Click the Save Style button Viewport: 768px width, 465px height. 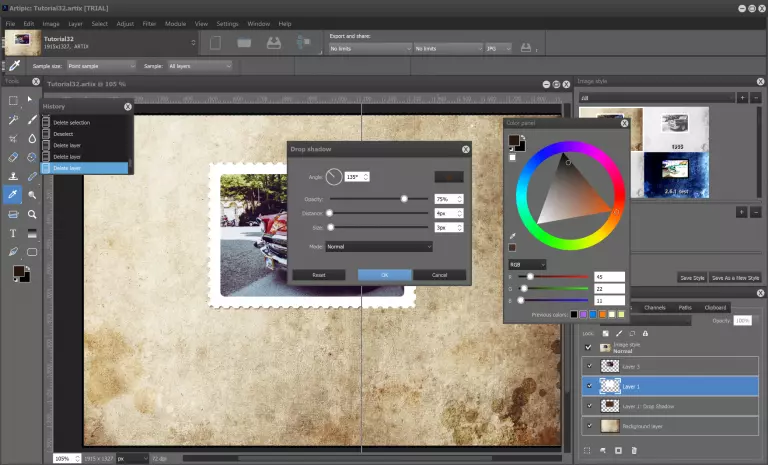pyautogui.click(x=692, y=277)
